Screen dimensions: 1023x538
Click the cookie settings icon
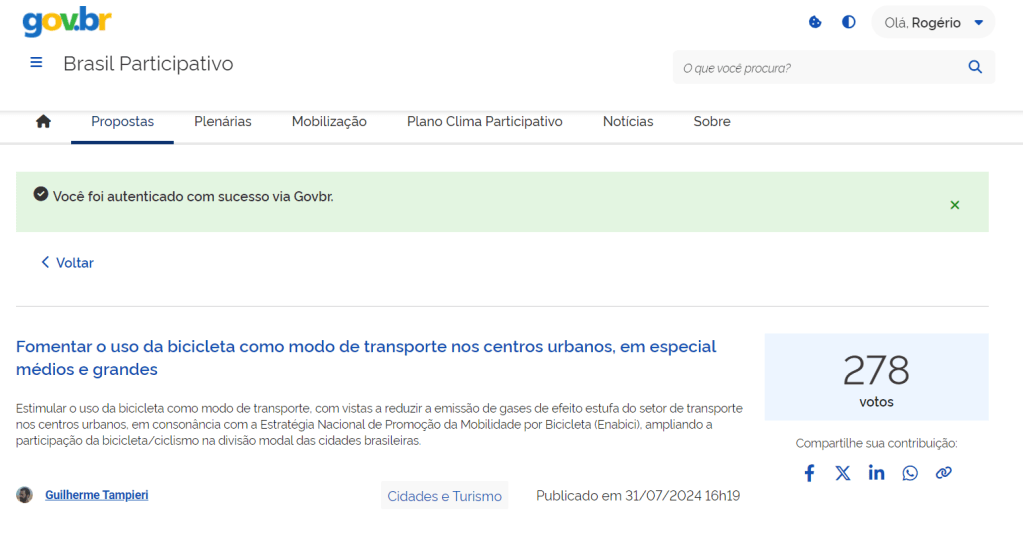(x=815, y=22)
